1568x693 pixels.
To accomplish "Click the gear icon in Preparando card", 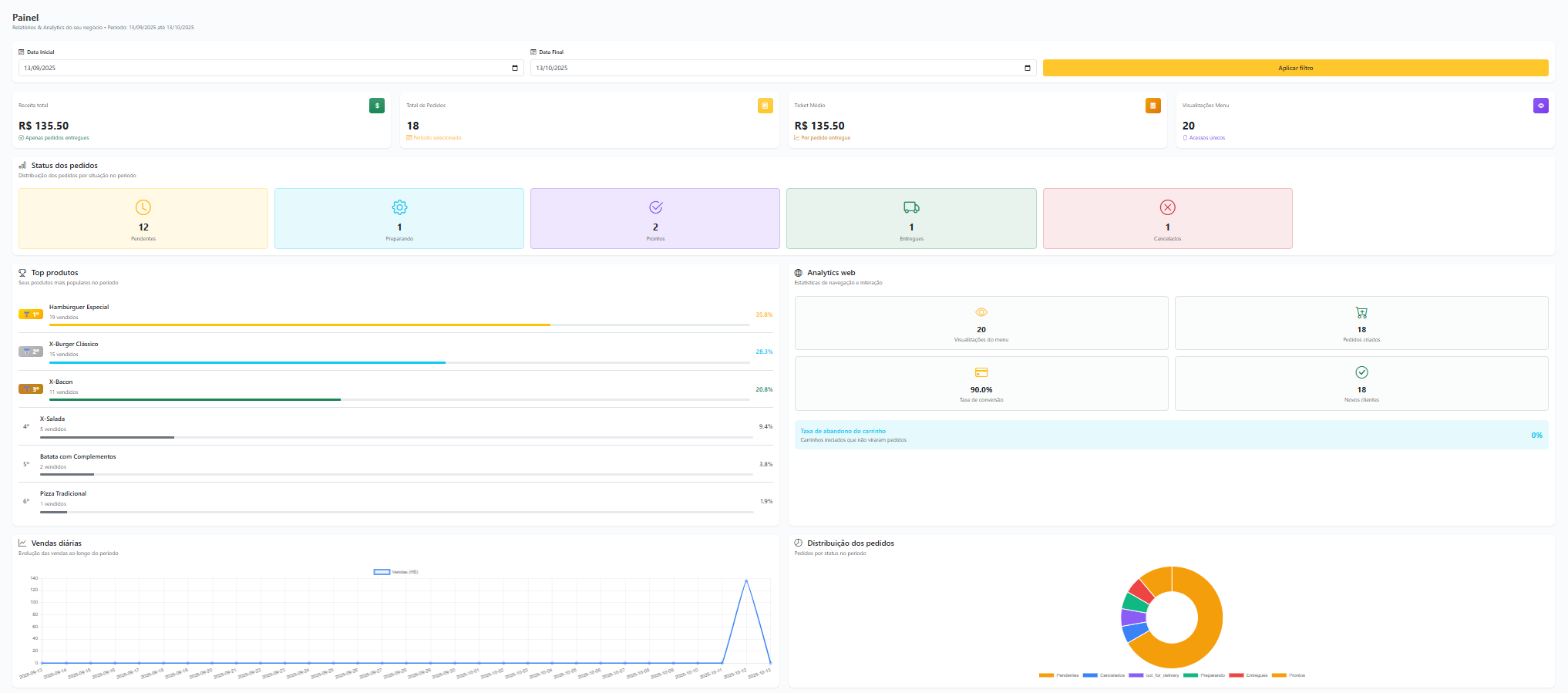I will (399, 207).
